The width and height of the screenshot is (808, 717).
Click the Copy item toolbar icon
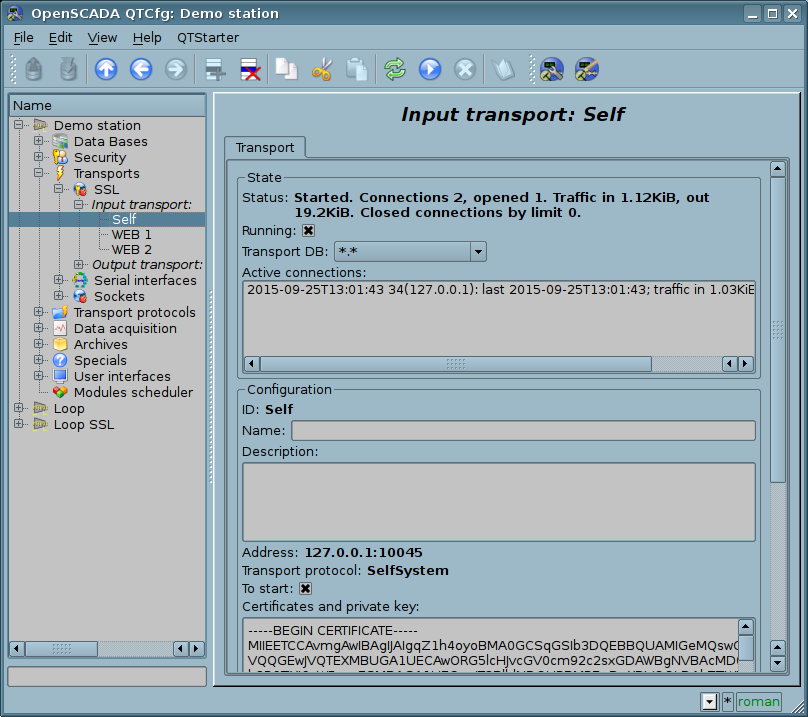coord(287,69)
